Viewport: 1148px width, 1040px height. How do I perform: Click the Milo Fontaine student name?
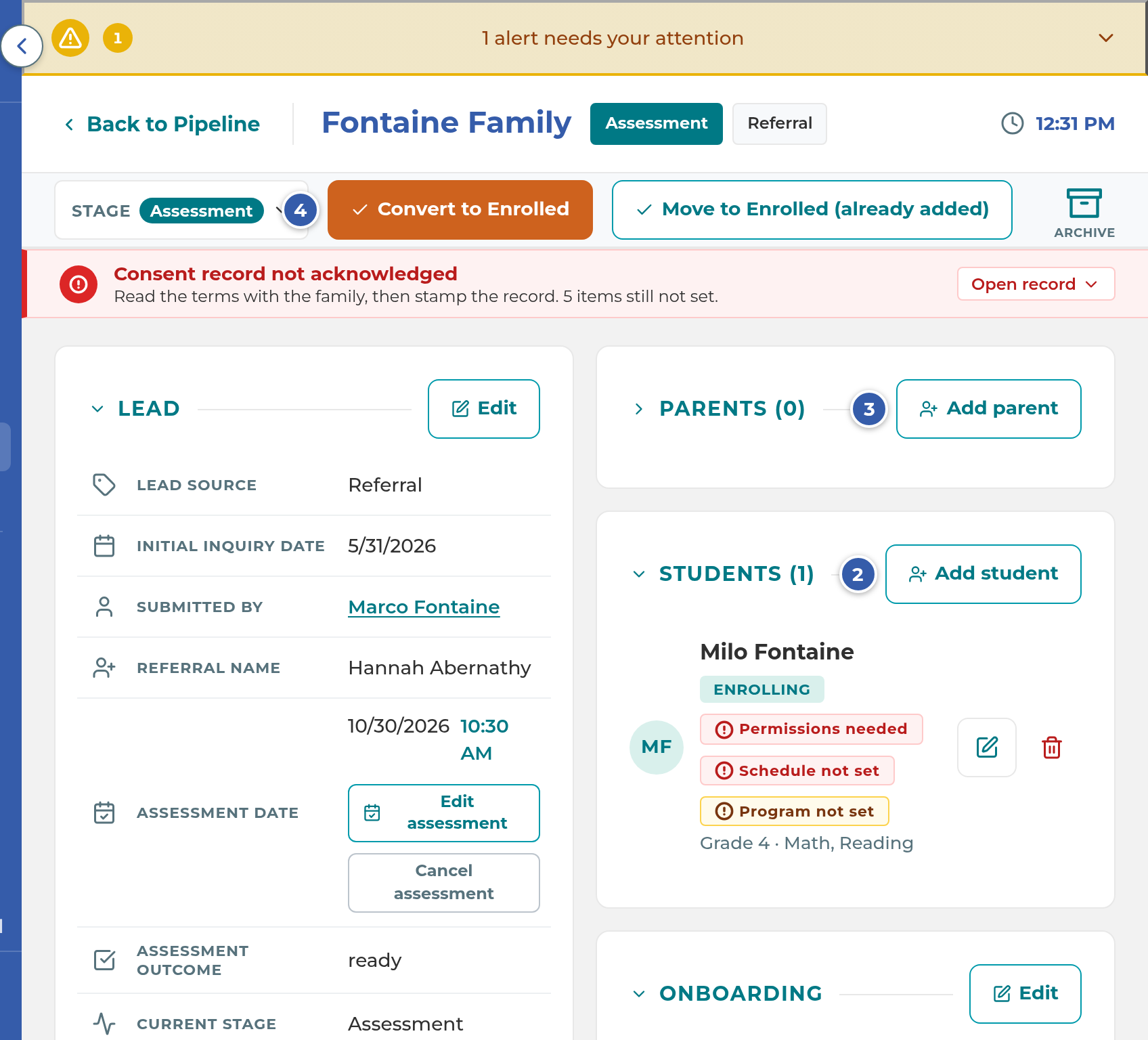pos(777,651)
